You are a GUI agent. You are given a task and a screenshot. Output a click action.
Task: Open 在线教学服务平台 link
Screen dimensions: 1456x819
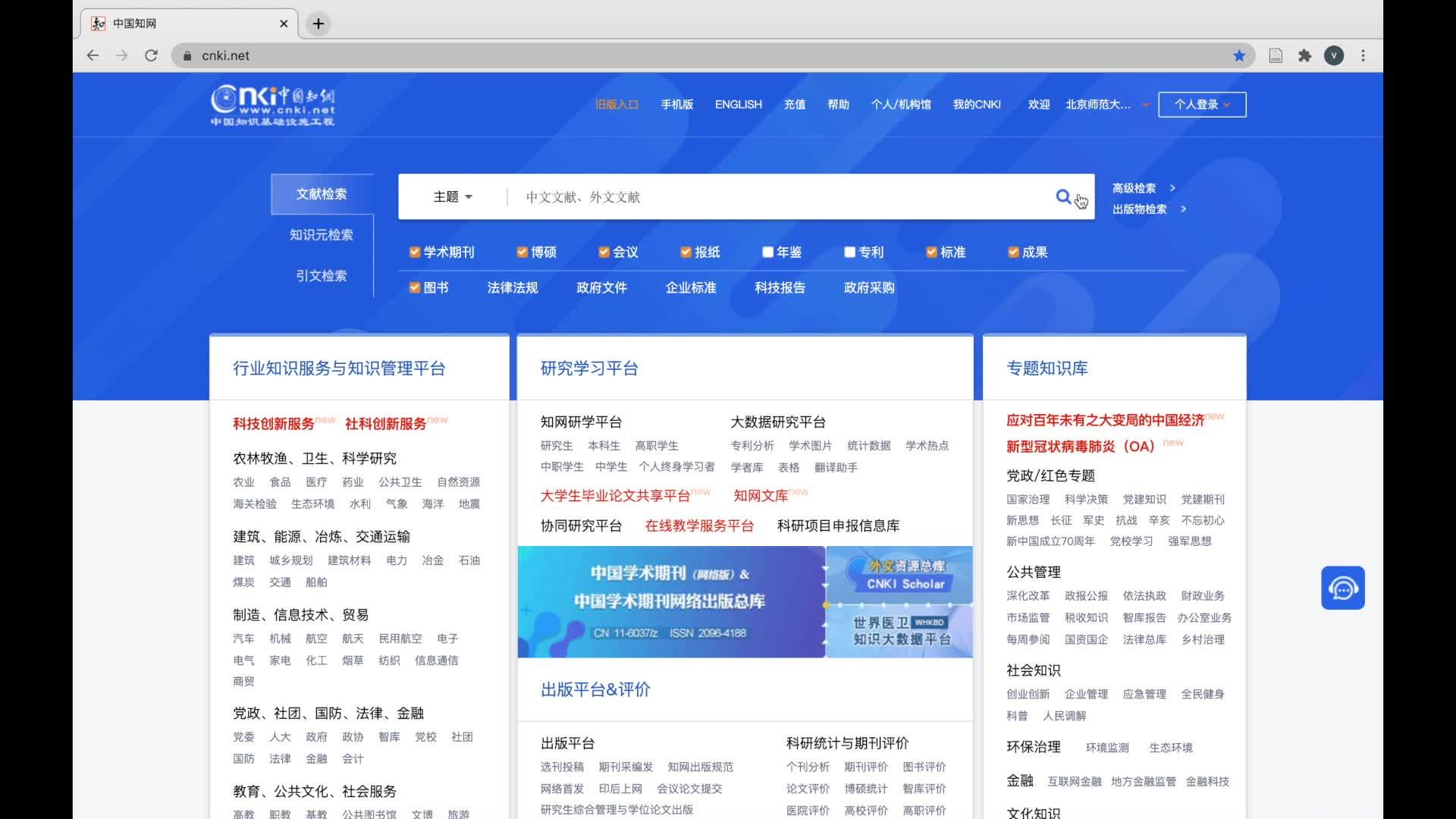click(x=699, y=526)
